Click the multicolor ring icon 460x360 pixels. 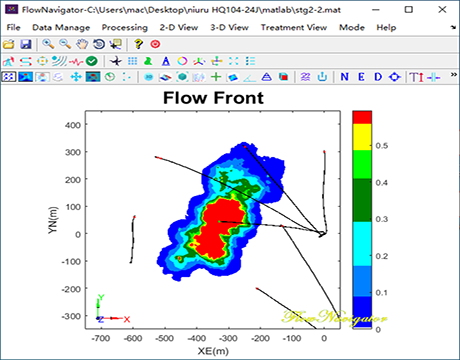click(x=182, y=61)
